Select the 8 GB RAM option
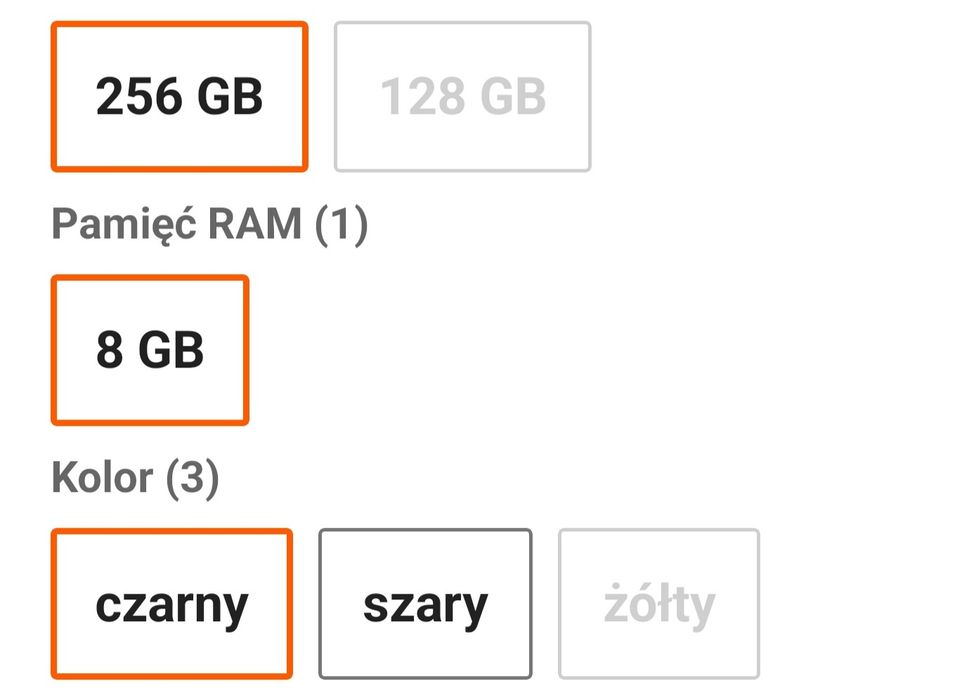The width and height of the screenshot is (969, 700). point(150,351)
